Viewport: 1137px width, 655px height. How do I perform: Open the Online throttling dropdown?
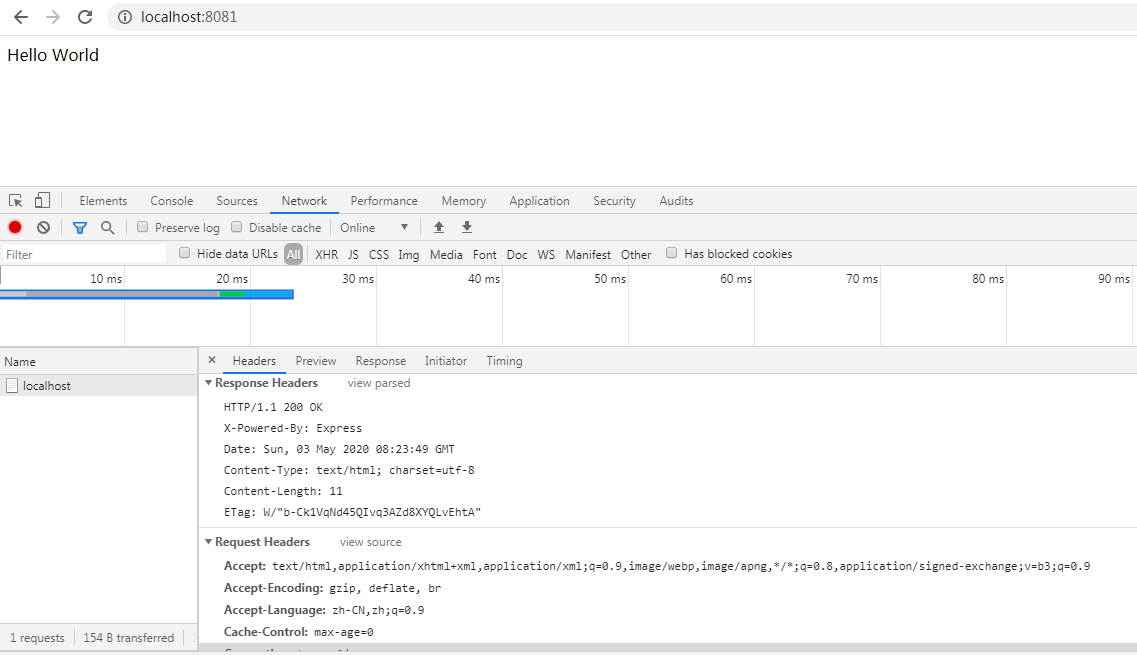point(374,228)
